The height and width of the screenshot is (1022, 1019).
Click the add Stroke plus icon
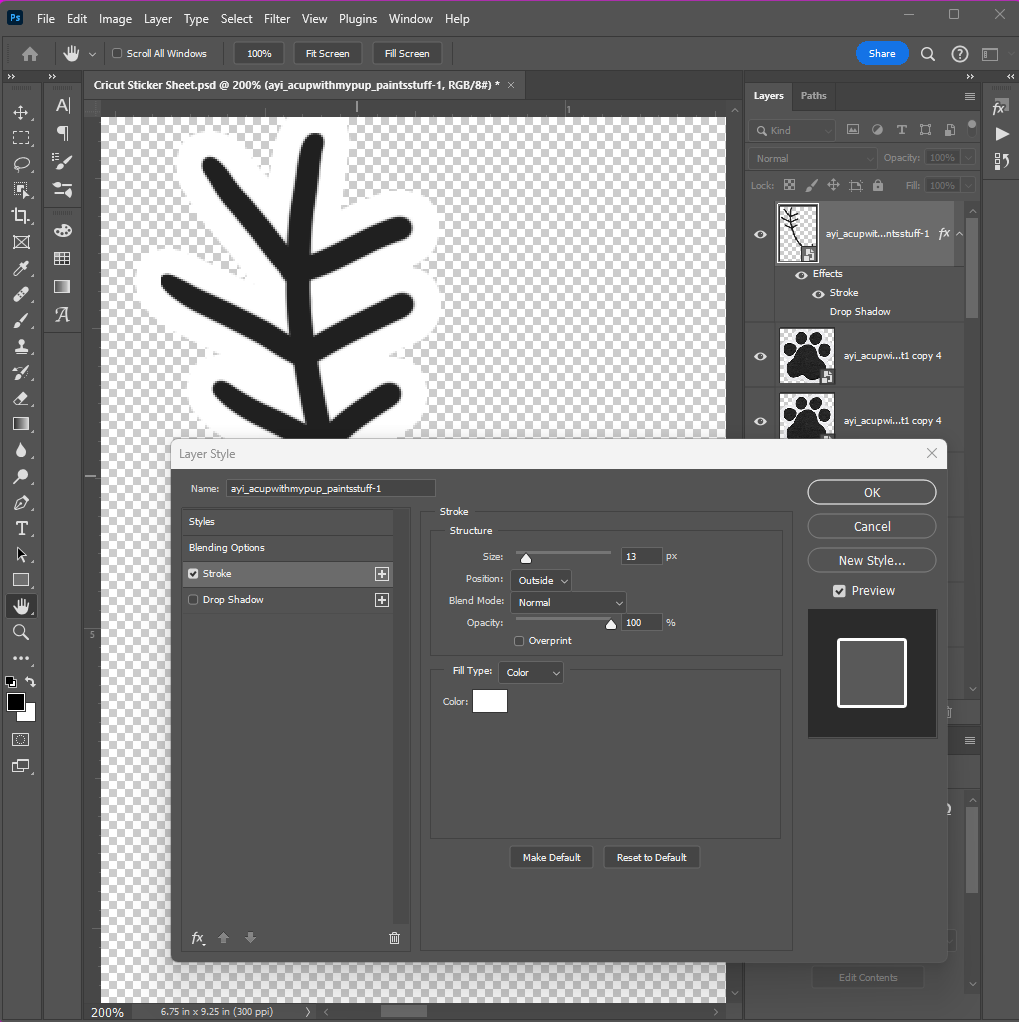381,574
